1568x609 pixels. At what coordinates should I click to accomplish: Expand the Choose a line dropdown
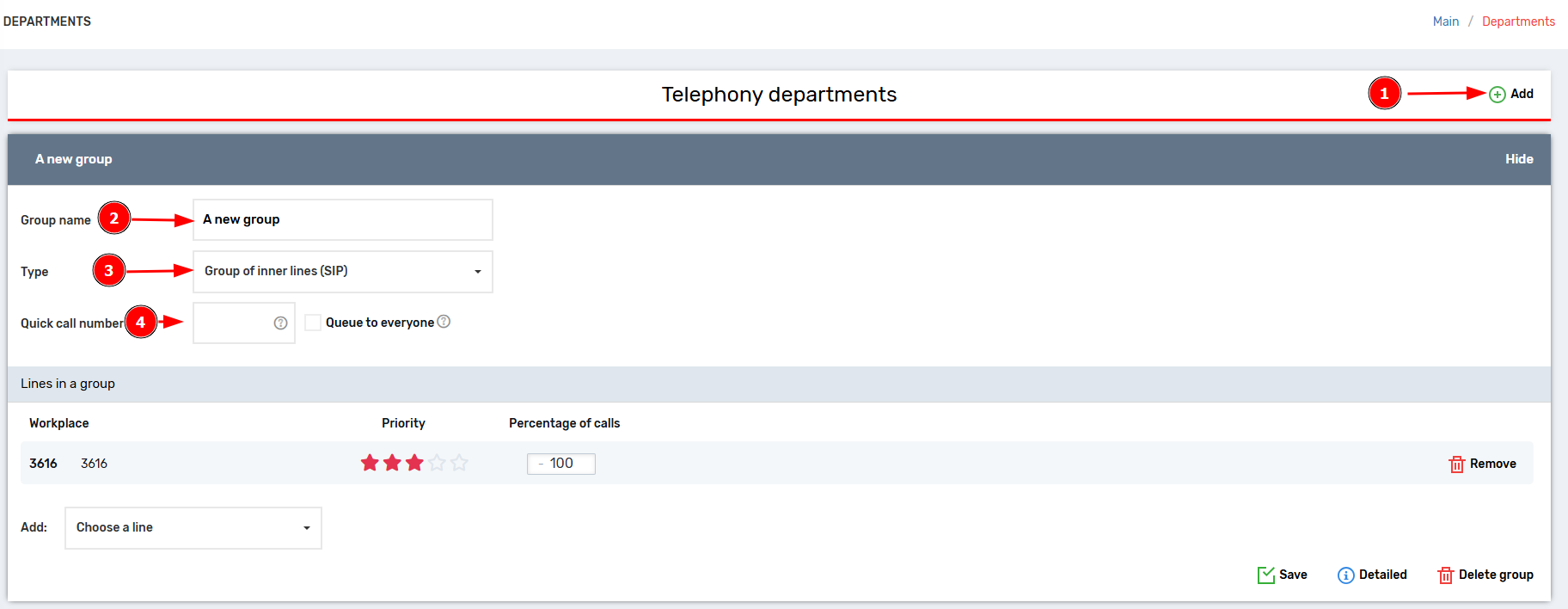click(x=193, y=528)
